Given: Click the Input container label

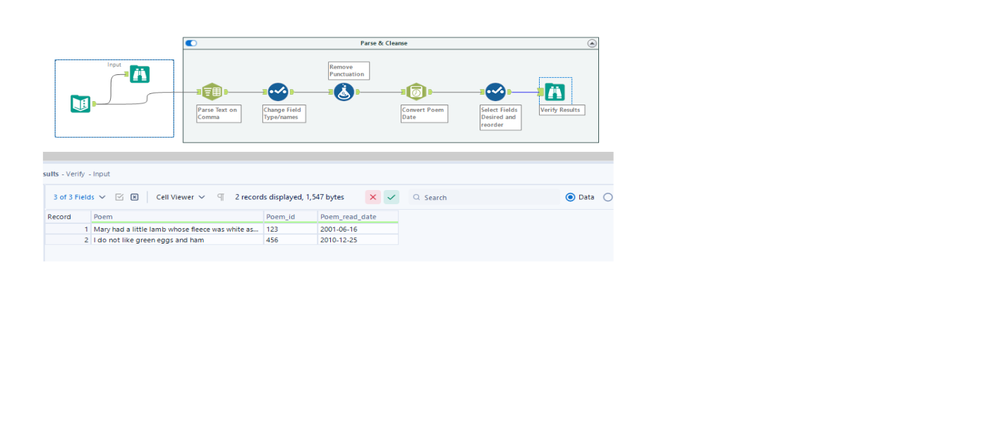Looking at the screenshot, I should pyautogui.click(x=114, y=64).
